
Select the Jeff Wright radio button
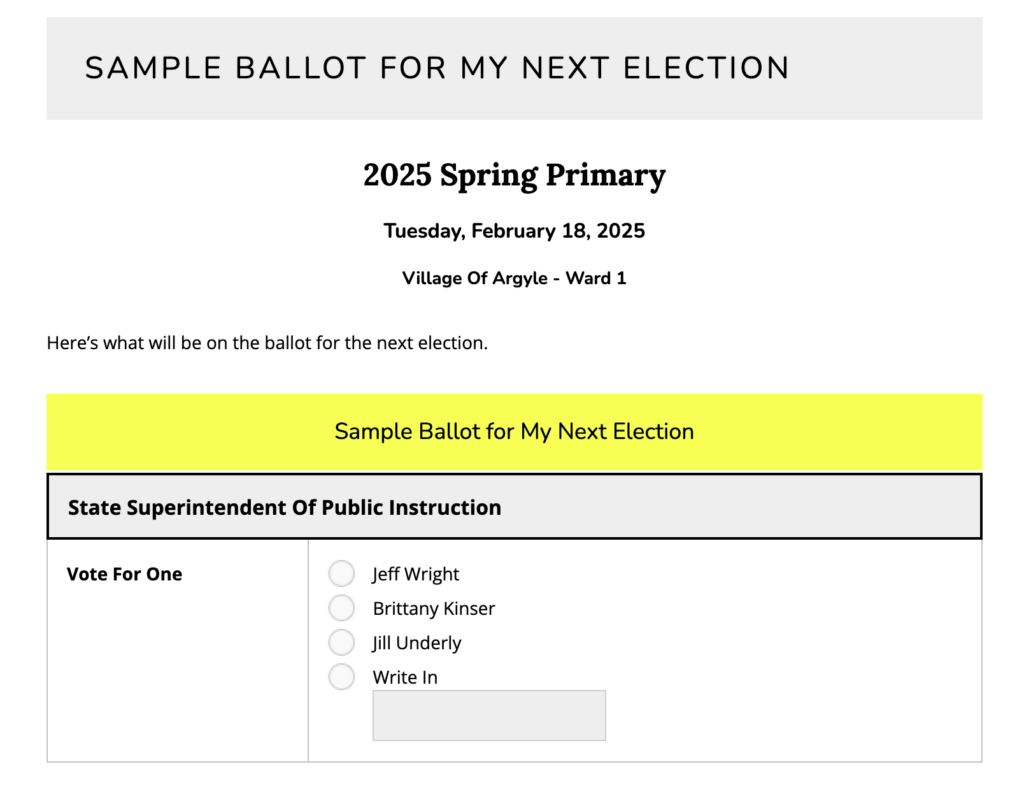pyautogui.click(x=342, y=574)
